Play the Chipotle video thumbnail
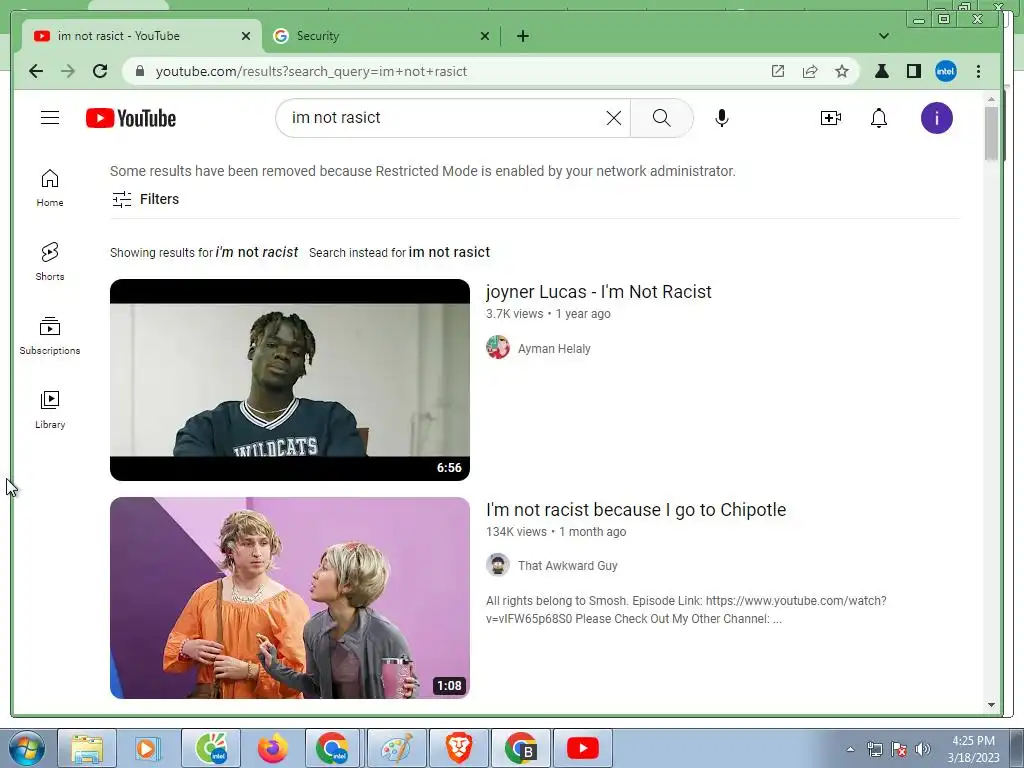The image size is (1024, 768). pos(290,598)
